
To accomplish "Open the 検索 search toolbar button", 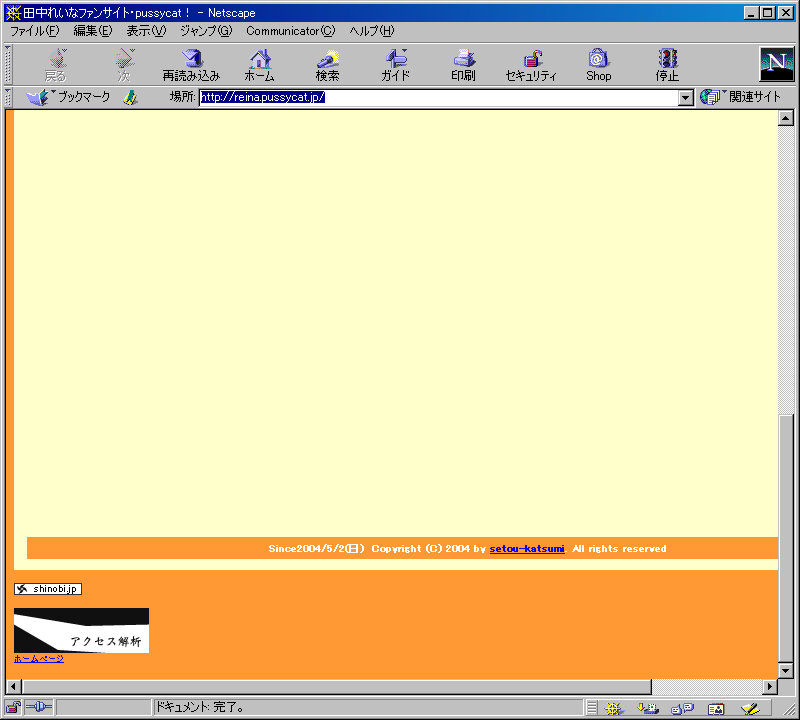I will [x=327, y=65].
